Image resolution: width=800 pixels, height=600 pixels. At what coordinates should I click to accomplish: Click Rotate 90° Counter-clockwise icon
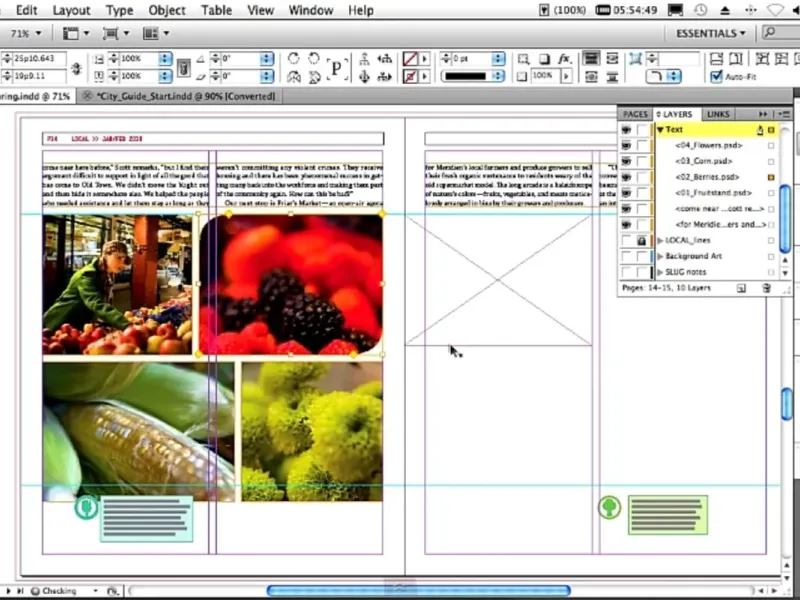point(314,59)
